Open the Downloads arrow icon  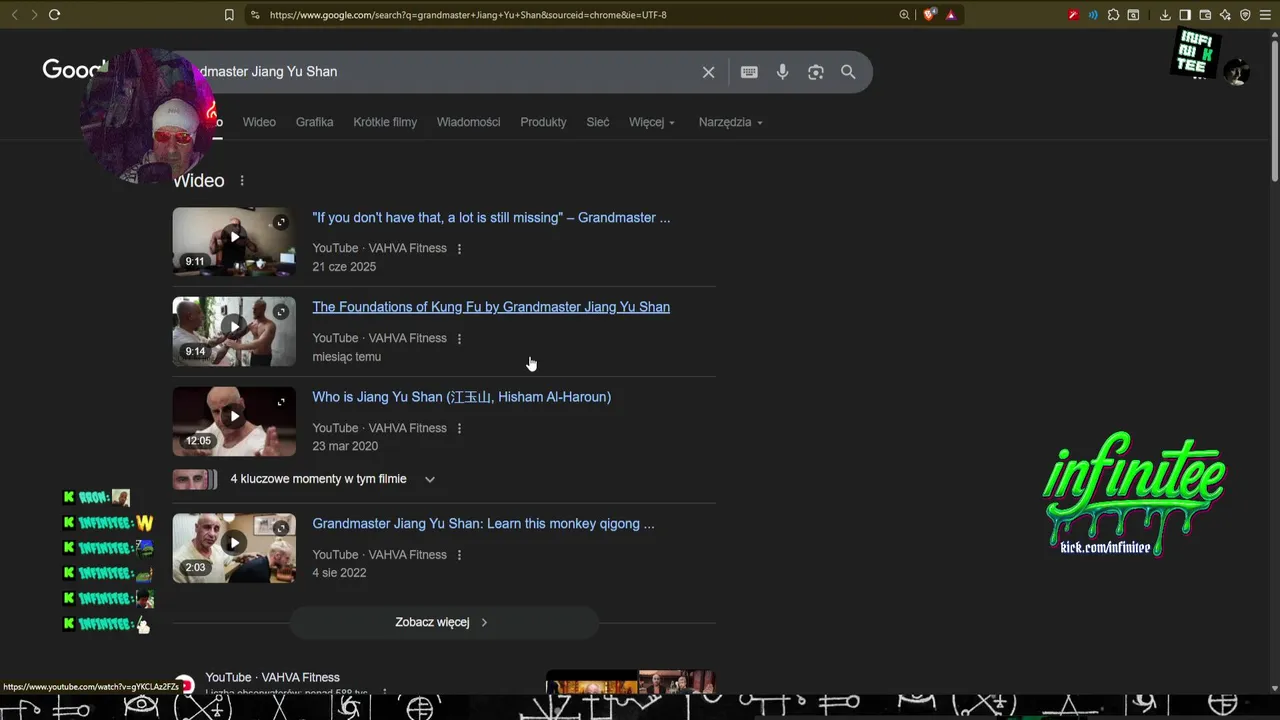tap(1165, 15)
